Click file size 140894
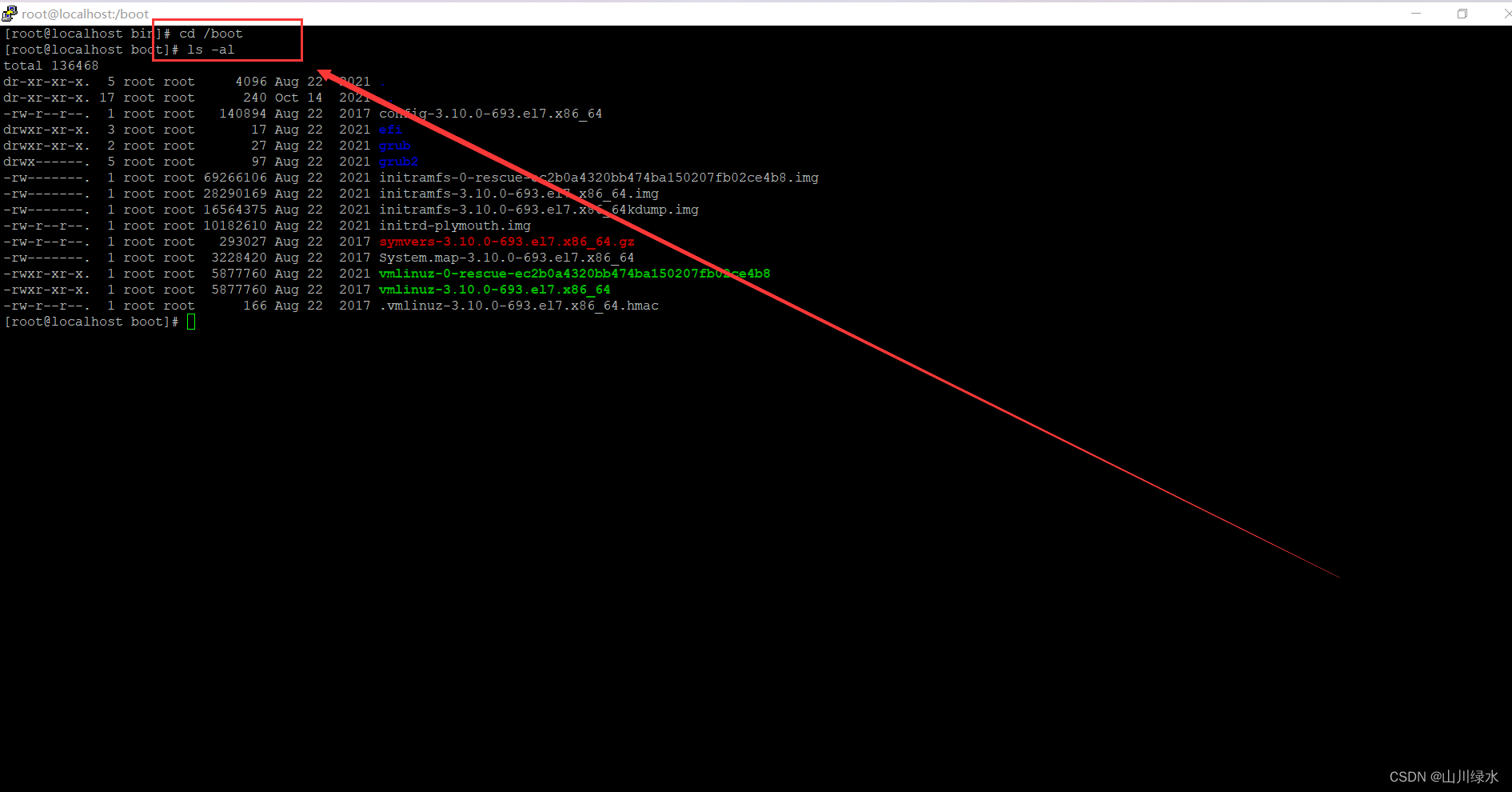Screen dimensions: 1512x792 click(243, 114)
